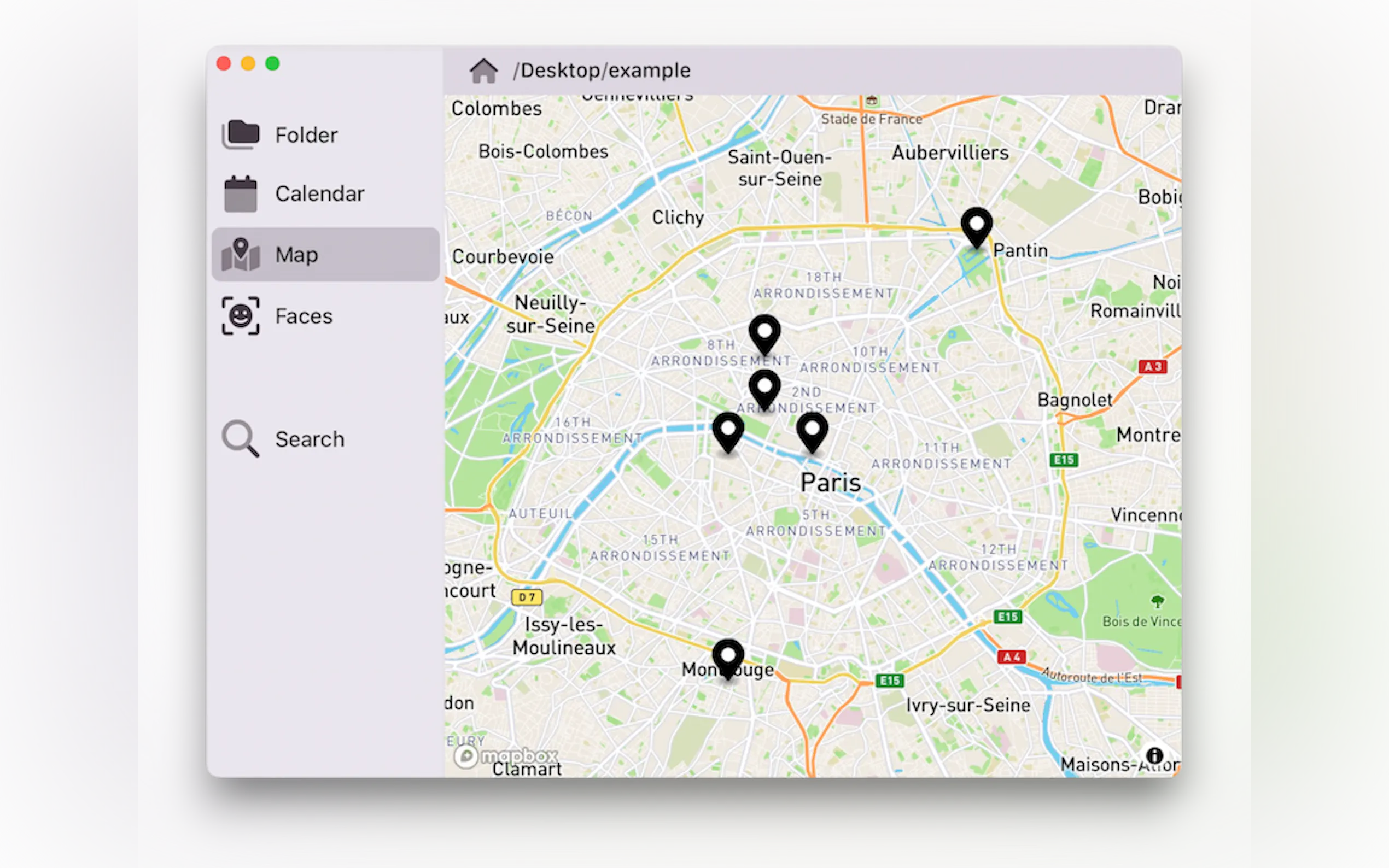The width and height of the screenshot is (1389, 868).
Task: Open the Folder view in the sidebar
Action: pos(325,135)
